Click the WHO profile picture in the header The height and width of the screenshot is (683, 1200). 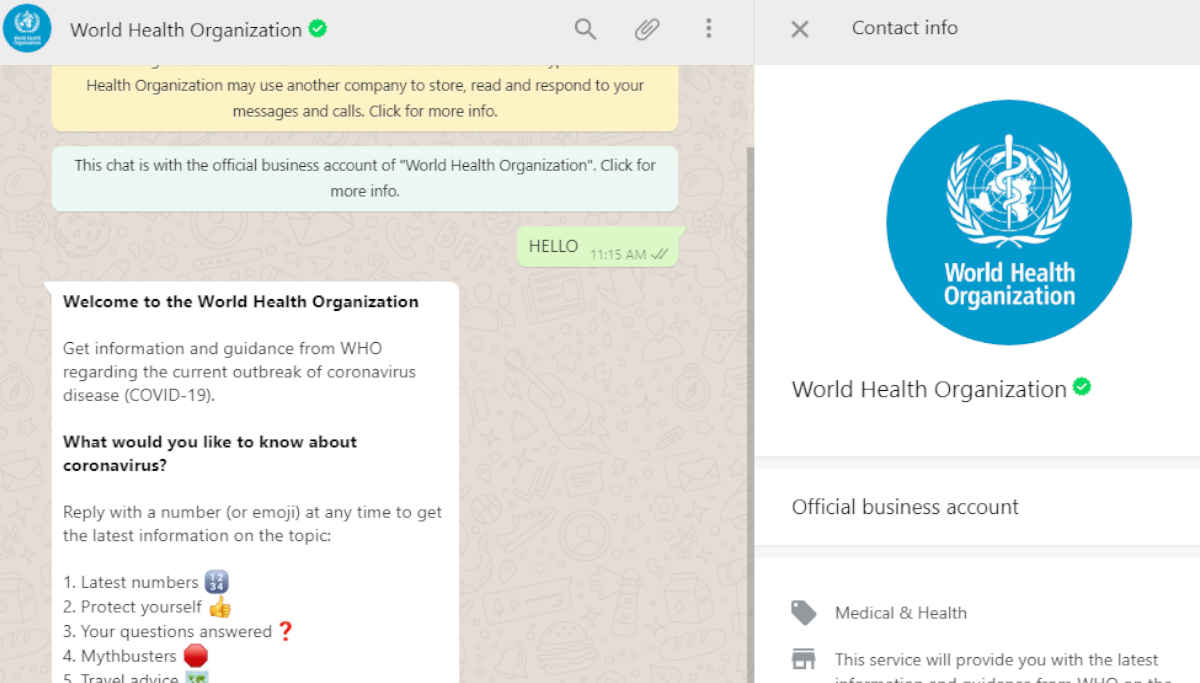27,29
